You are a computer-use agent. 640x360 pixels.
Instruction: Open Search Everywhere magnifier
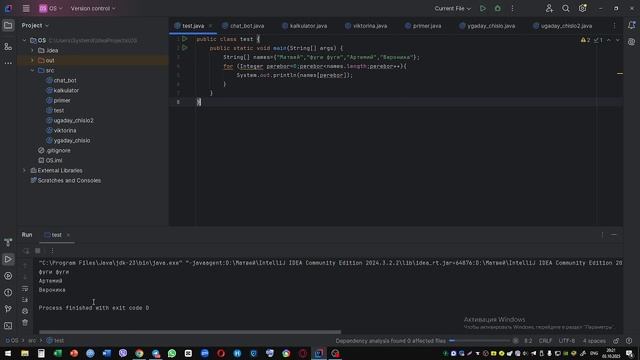[566, 8]
